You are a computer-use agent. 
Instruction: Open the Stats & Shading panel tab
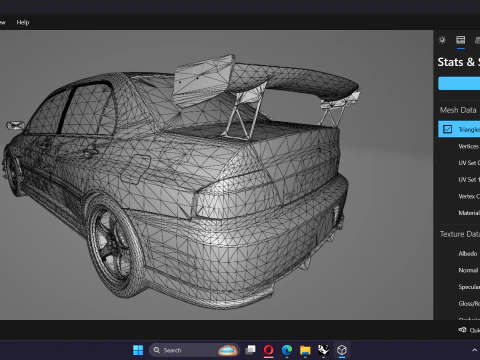(x=461, y=40)
